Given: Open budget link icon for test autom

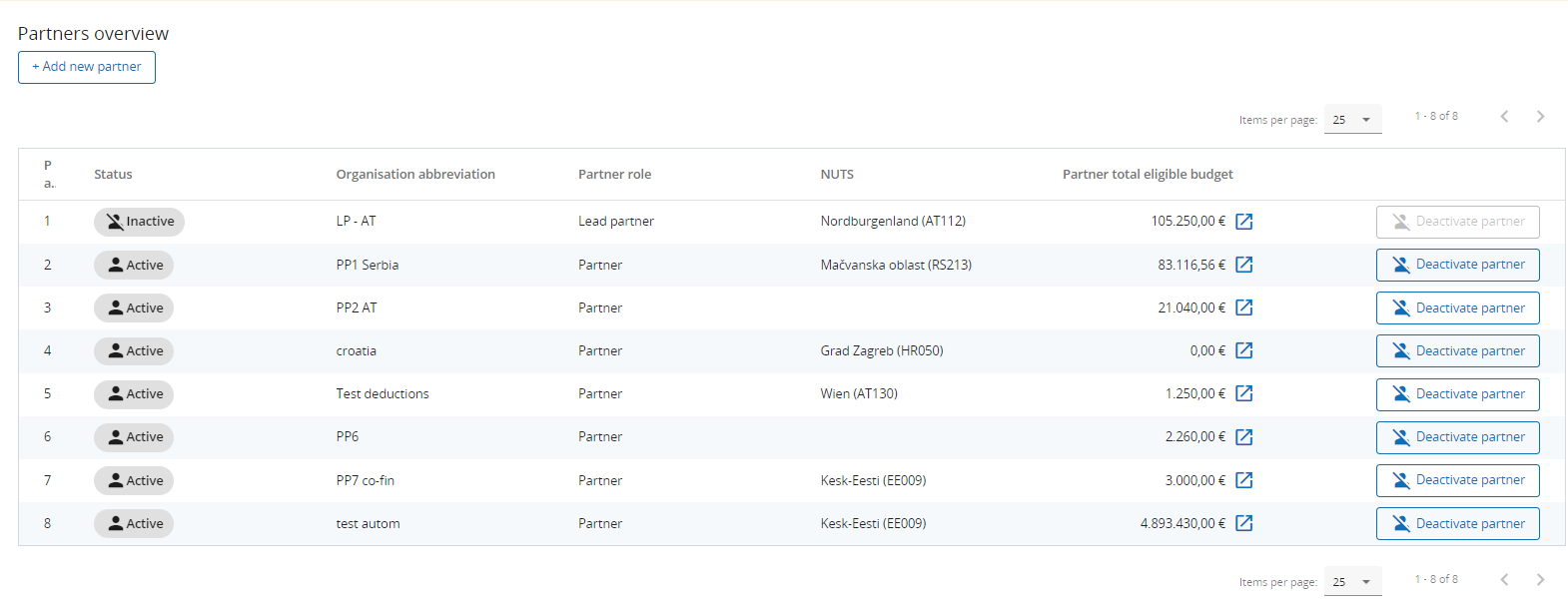Looking at the screenshot, I should point(1243,523).
